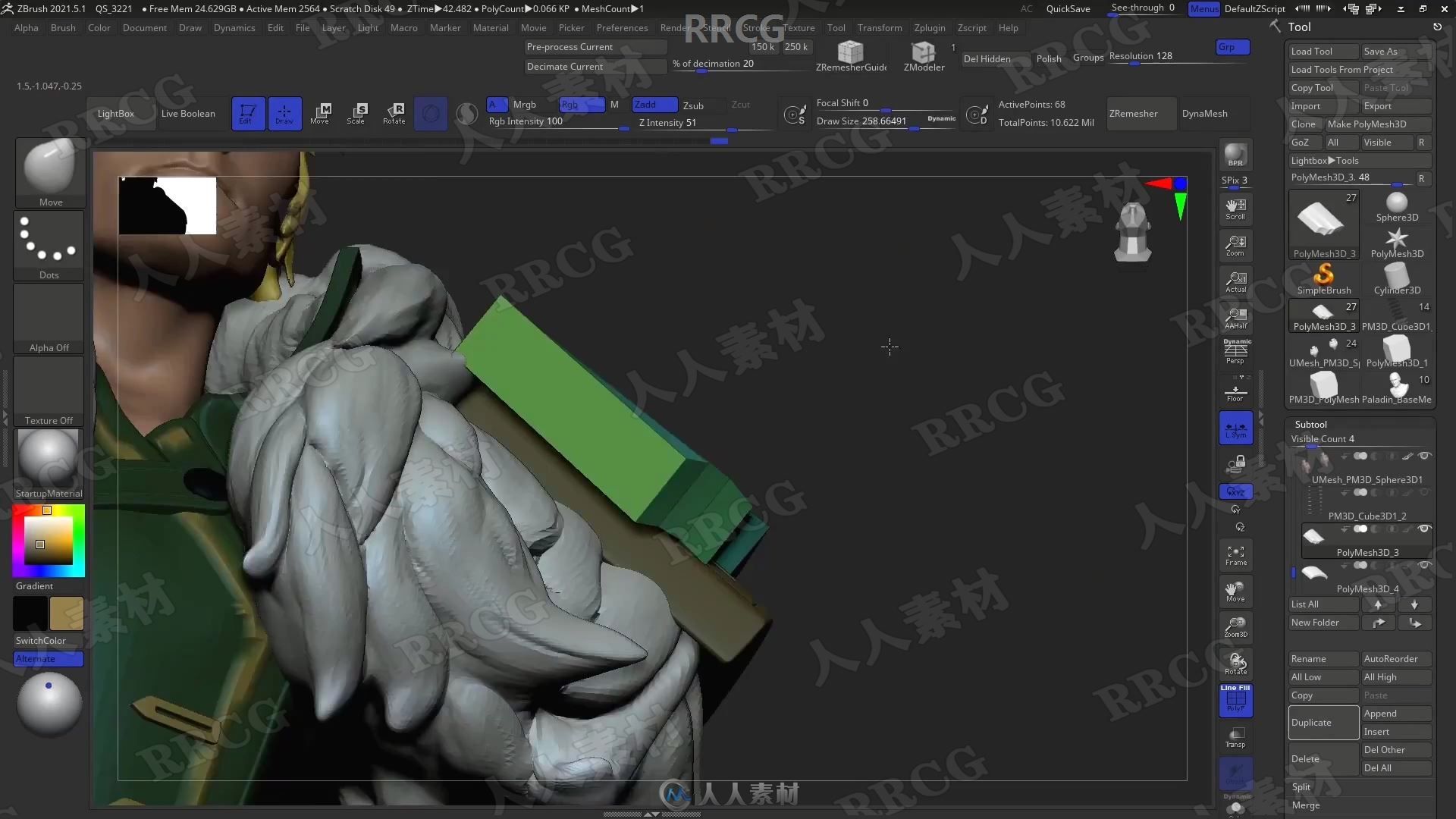Select the Rotate tool in toolbar
This screenshot has width=1456, height=819.
(x=395, y=112)
